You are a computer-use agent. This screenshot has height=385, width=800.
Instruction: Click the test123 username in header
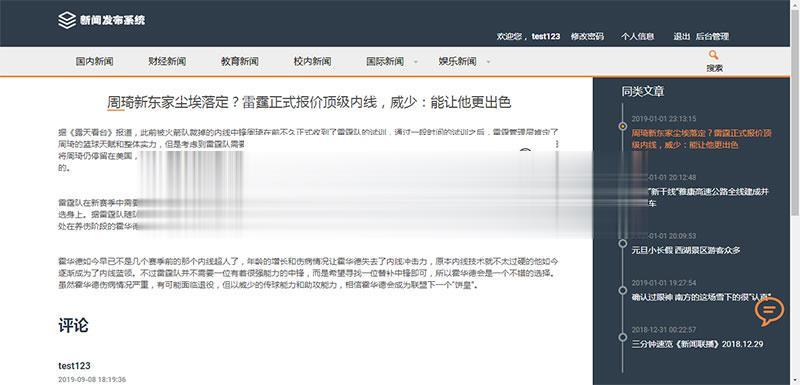tap(545, 37)
